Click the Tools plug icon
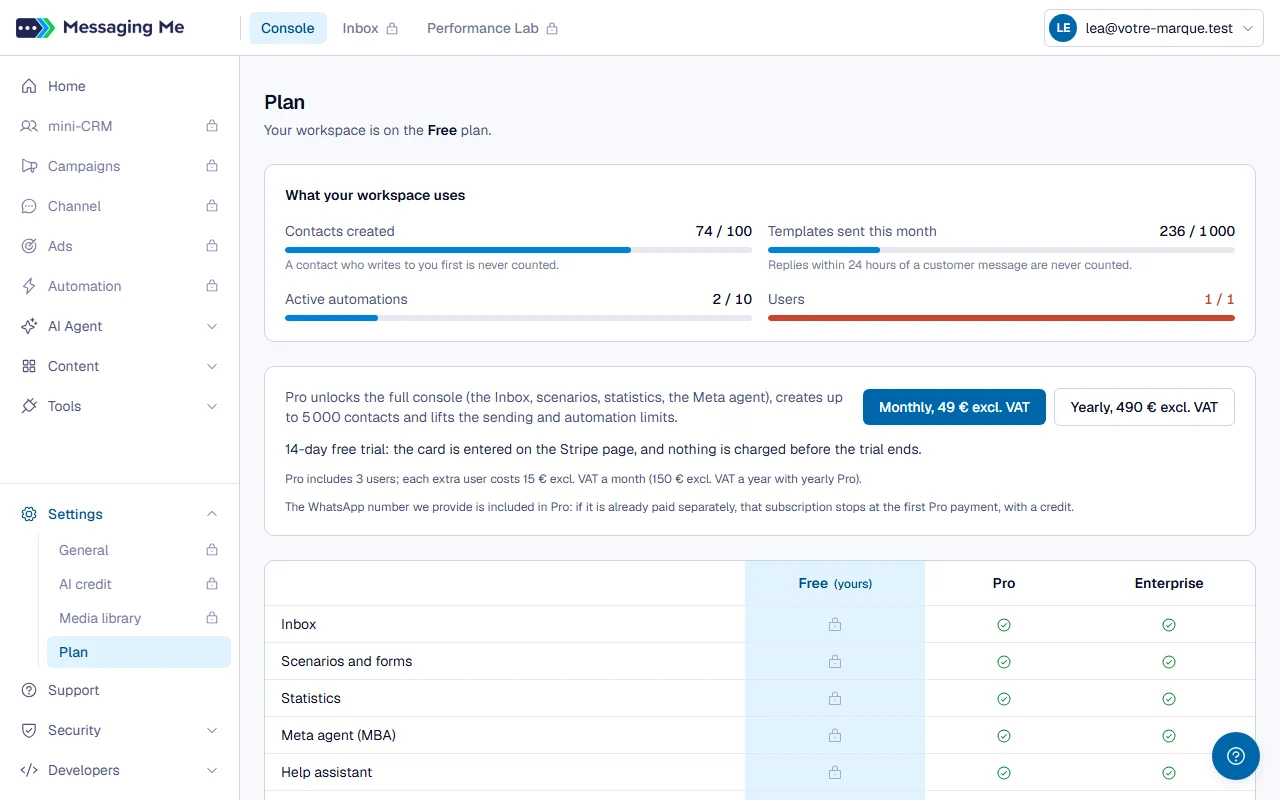Screen dimensions: 1280x800 (x=29, y=406)
